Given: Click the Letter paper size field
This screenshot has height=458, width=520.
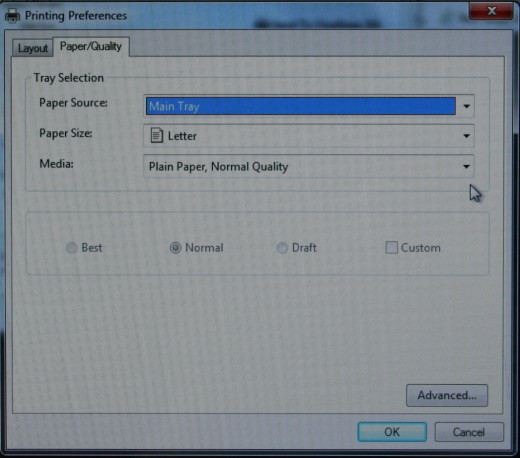Looking at the screenshot, I should pos(309,136).
